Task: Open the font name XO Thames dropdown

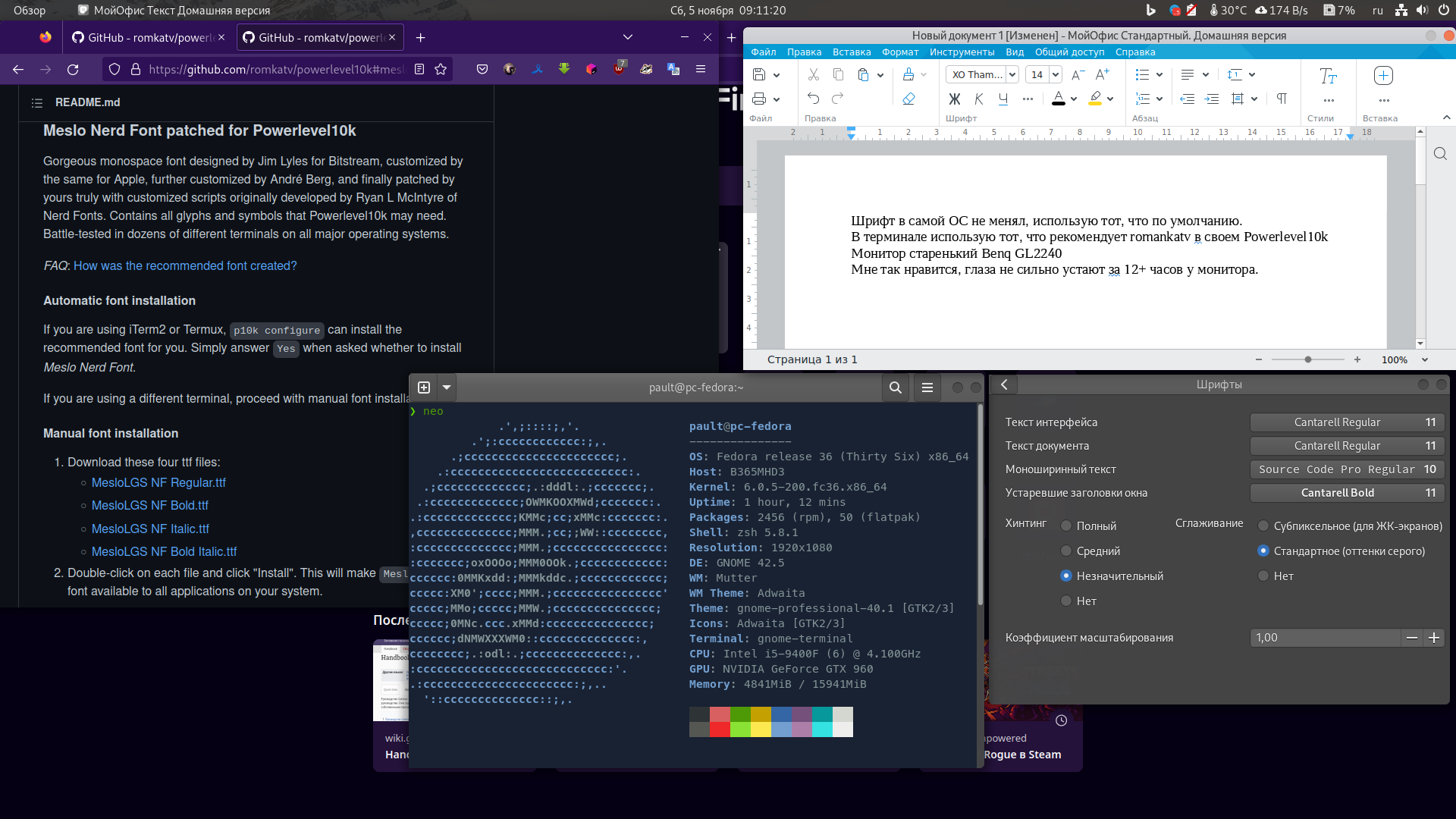Action: click(x=1012, y=74)
